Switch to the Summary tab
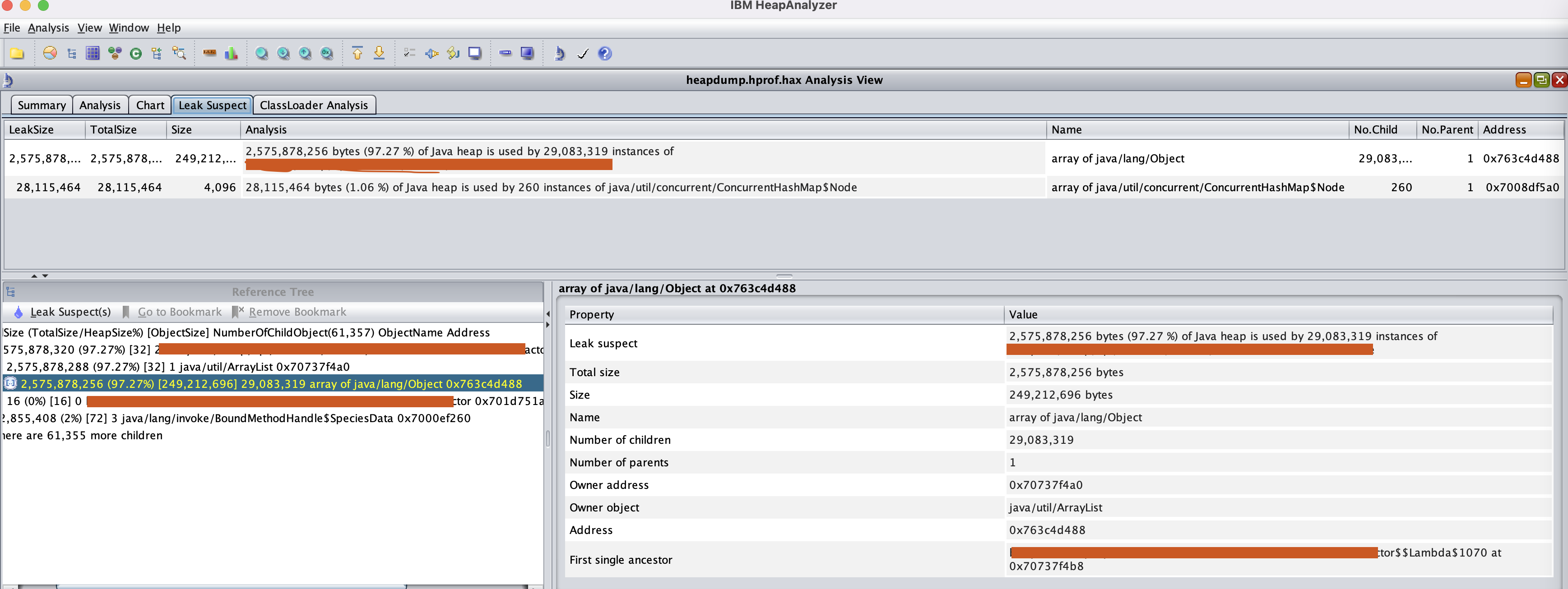The width and height of the screenshot is (1568, 589). click(x=42, y=105)
